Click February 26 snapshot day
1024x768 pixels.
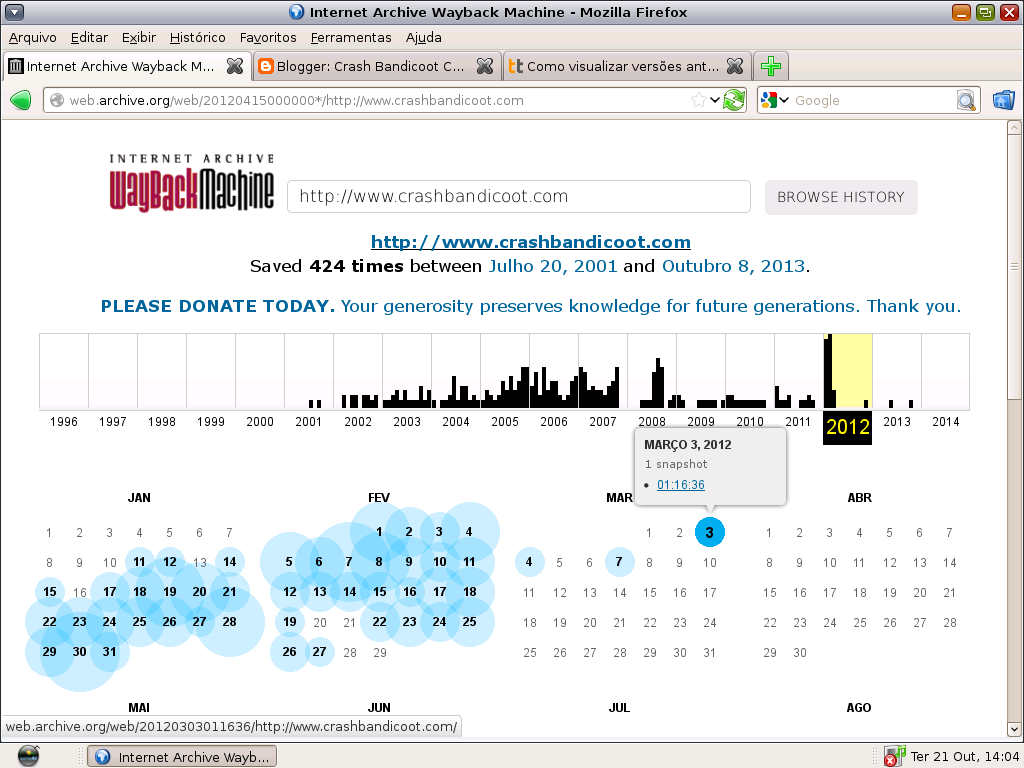[289, 652]
